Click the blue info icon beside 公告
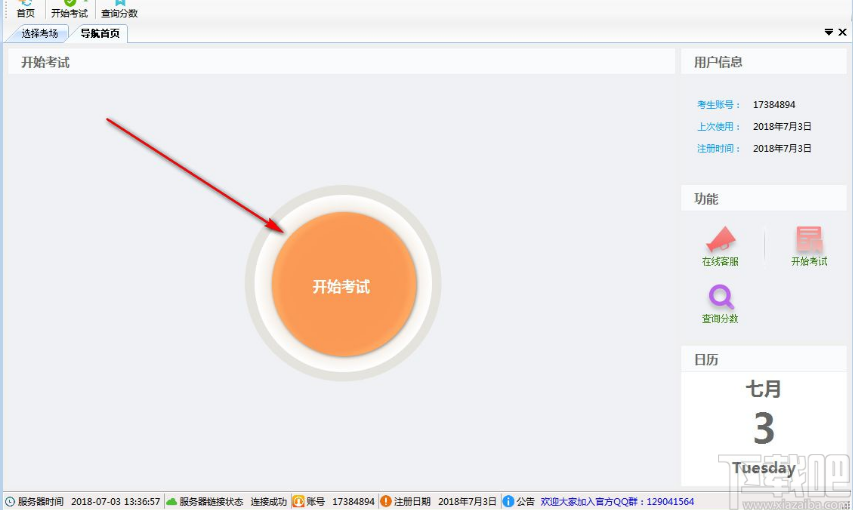 click(508, 501)
